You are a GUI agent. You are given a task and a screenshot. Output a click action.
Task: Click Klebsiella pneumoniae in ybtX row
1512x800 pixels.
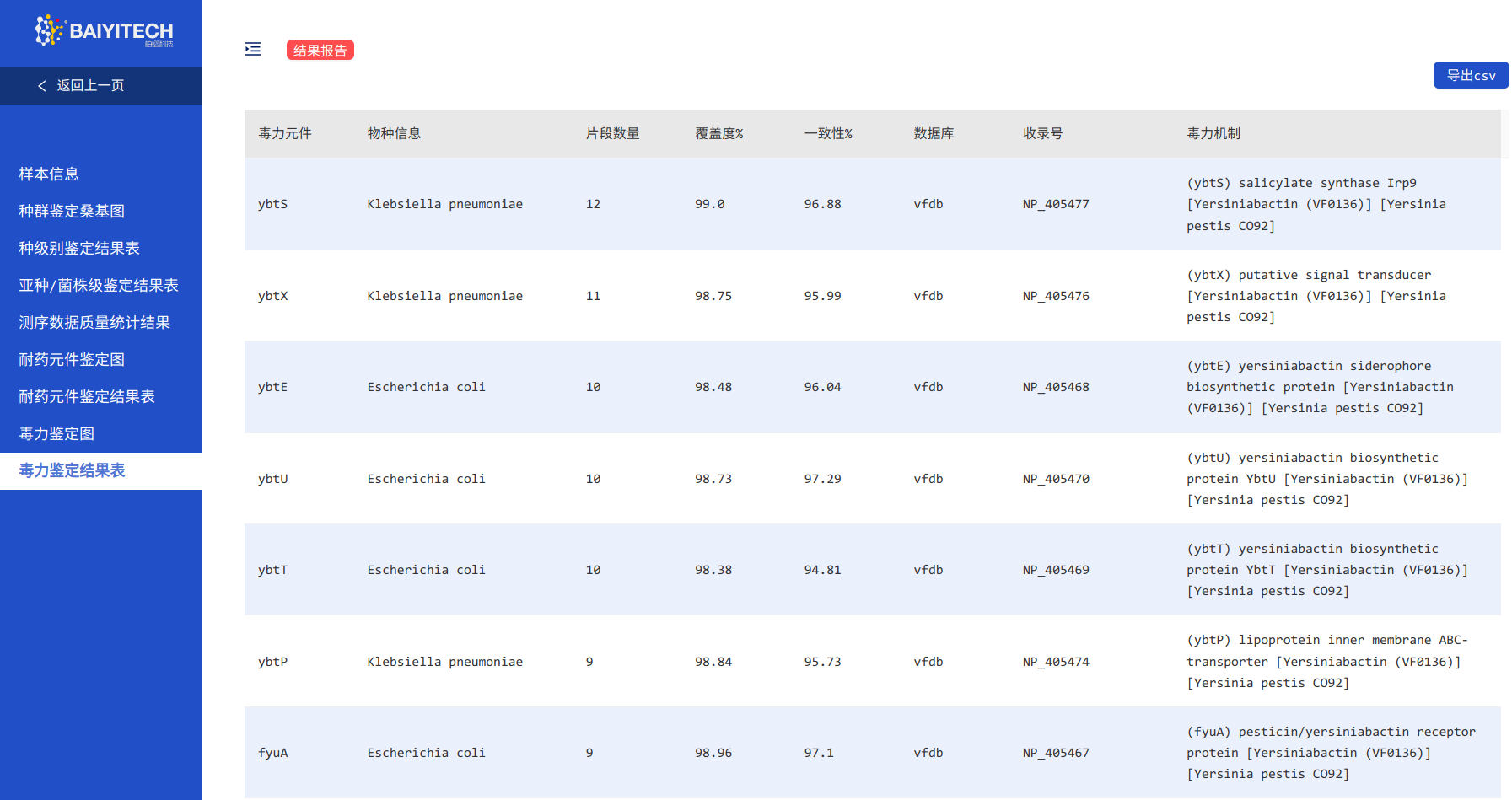pyautogui.click(x=445, y=296)
